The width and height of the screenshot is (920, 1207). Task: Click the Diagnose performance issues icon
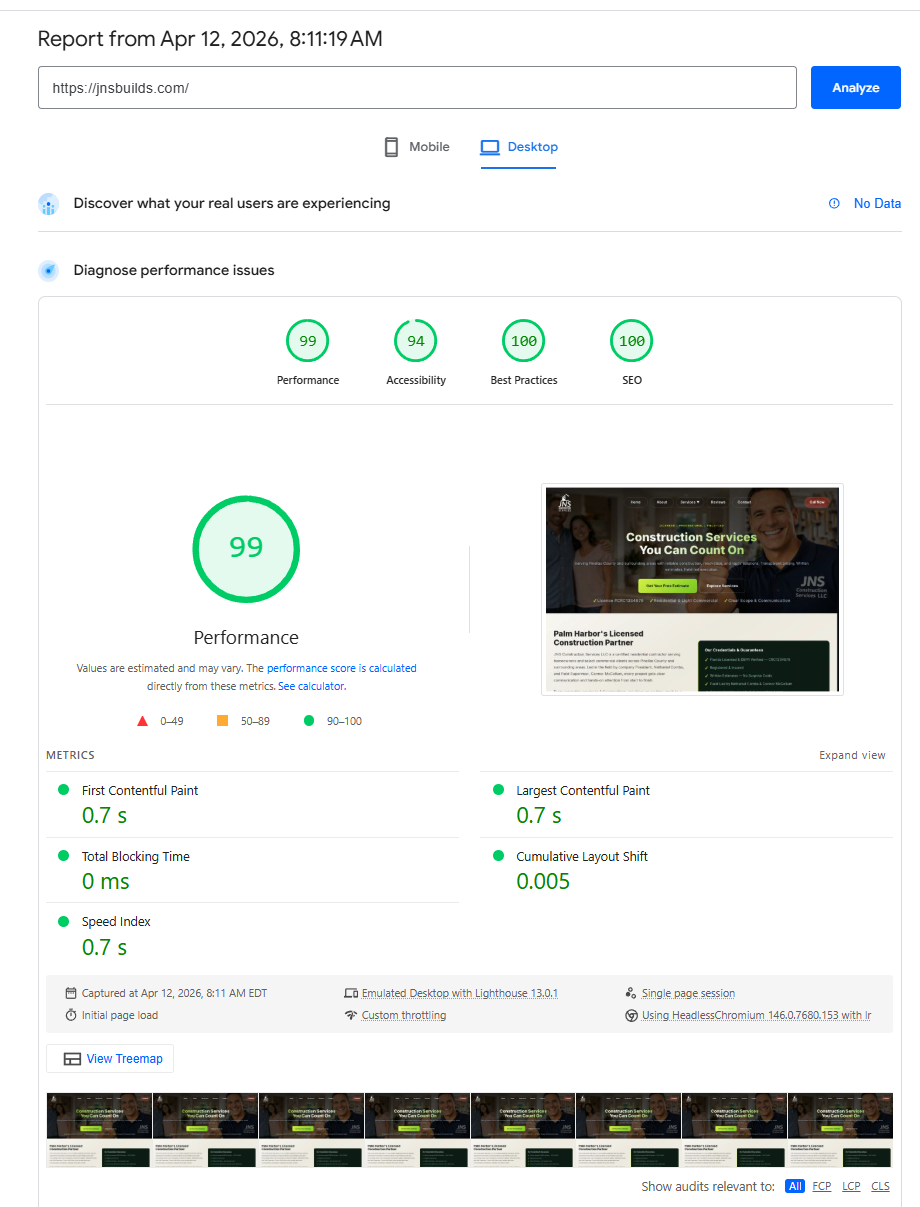tap(48, 270)
